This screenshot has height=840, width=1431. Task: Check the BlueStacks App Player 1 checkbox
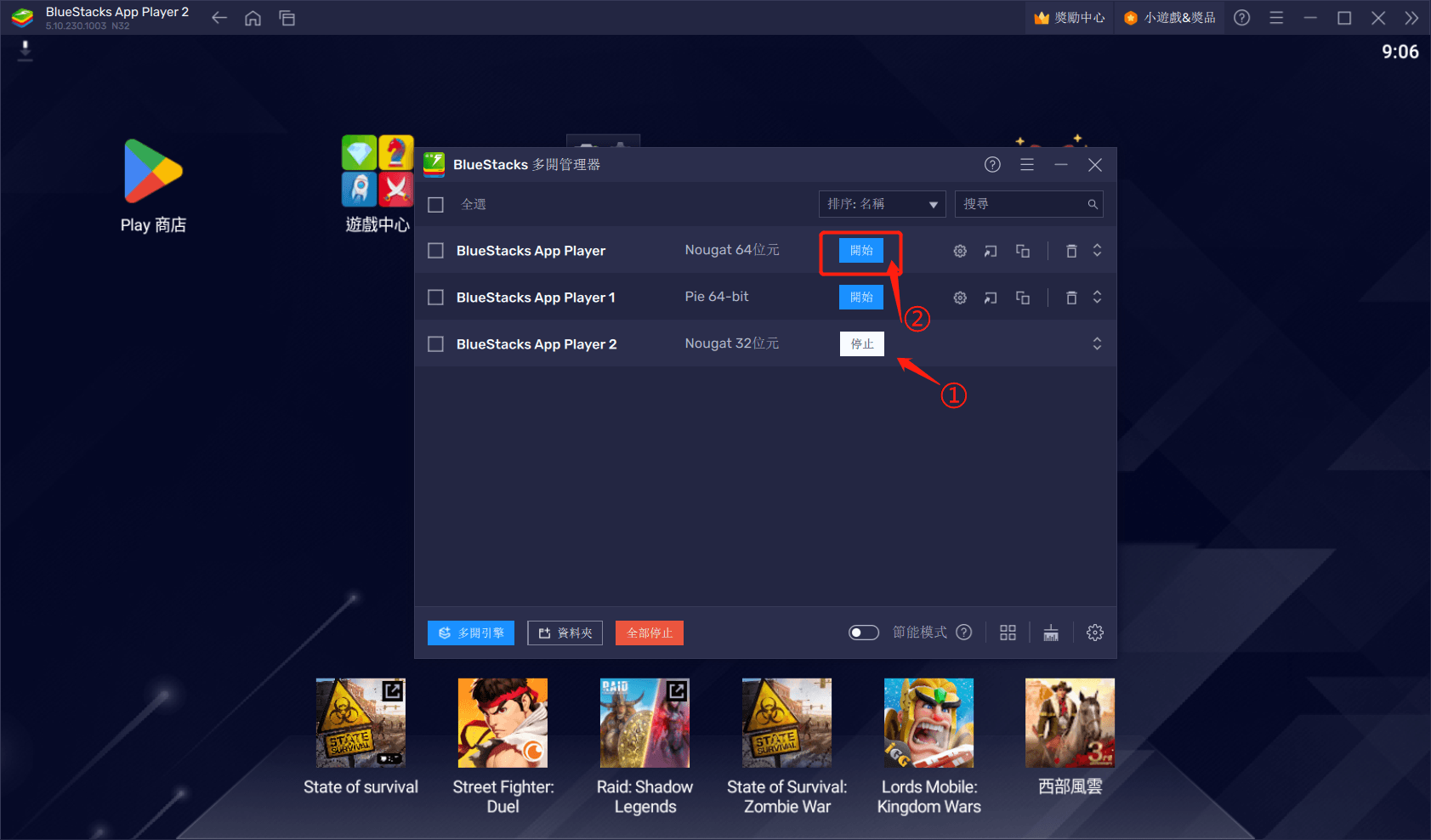tap(436, 298)
